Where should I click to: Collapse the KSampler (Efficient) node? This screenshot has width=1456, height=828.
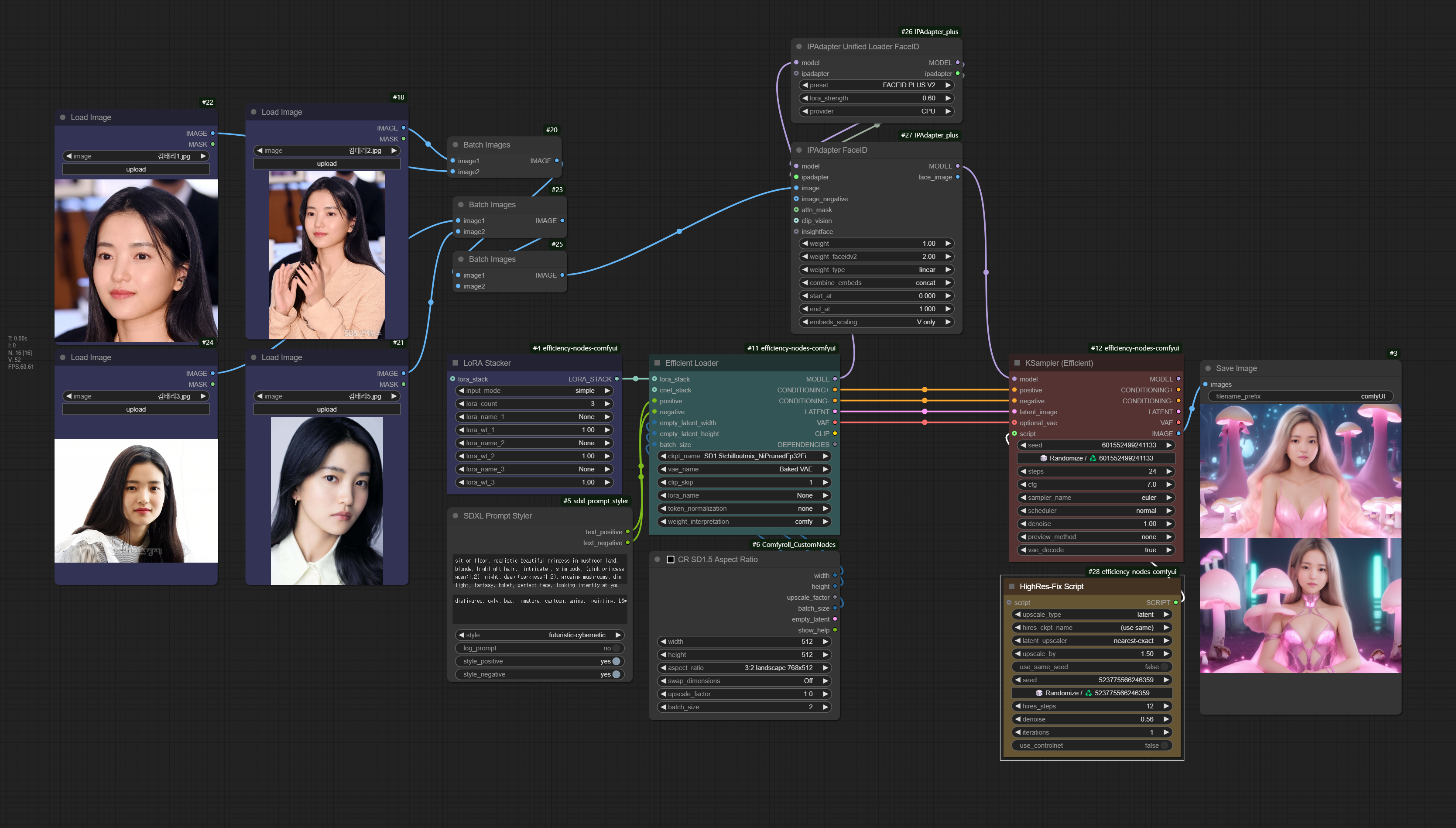click(1017, 363)
